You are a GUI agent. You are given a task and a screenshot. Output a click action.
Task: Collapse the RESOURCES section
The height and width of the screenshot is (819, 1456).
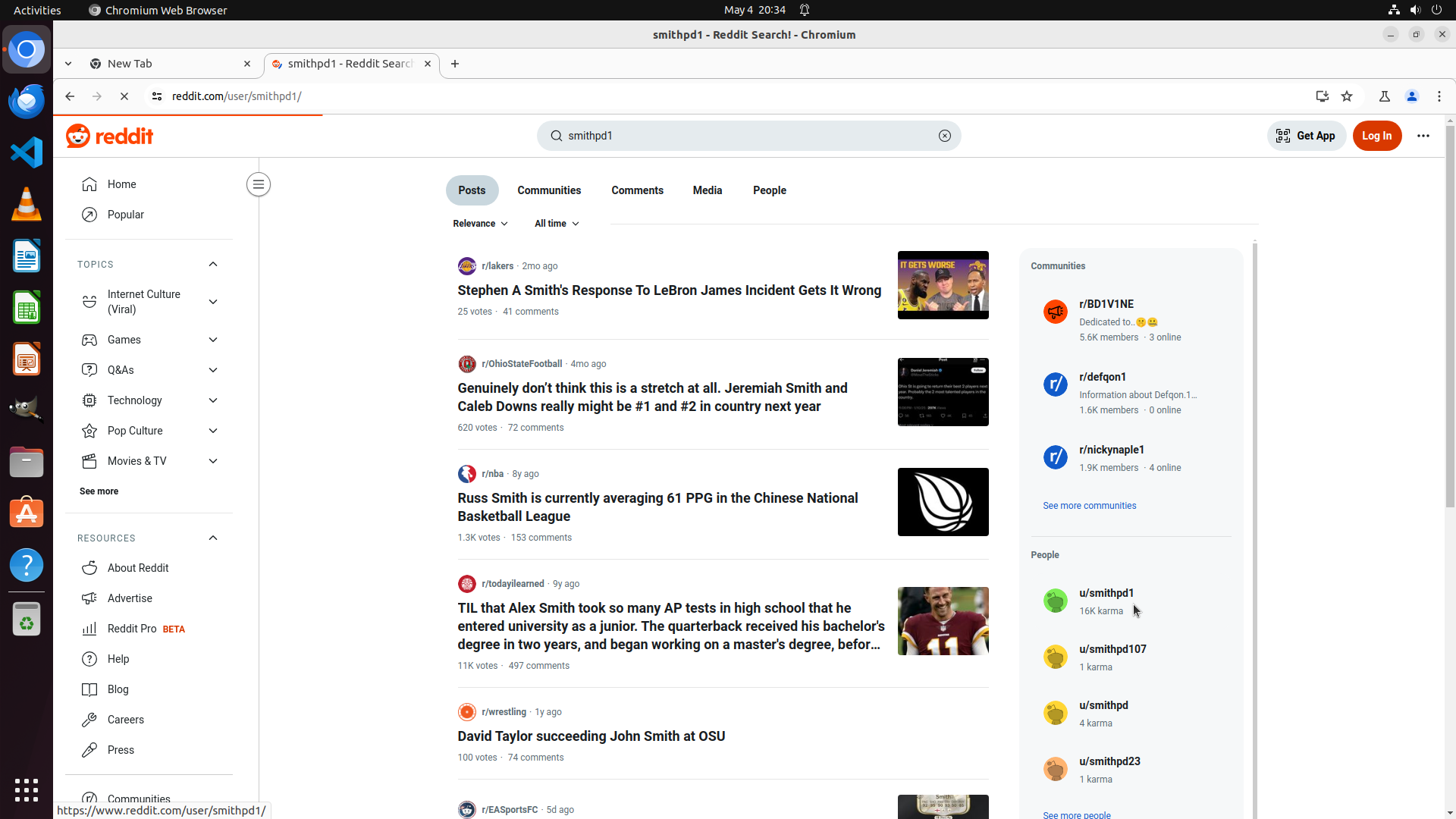point(213,538)
